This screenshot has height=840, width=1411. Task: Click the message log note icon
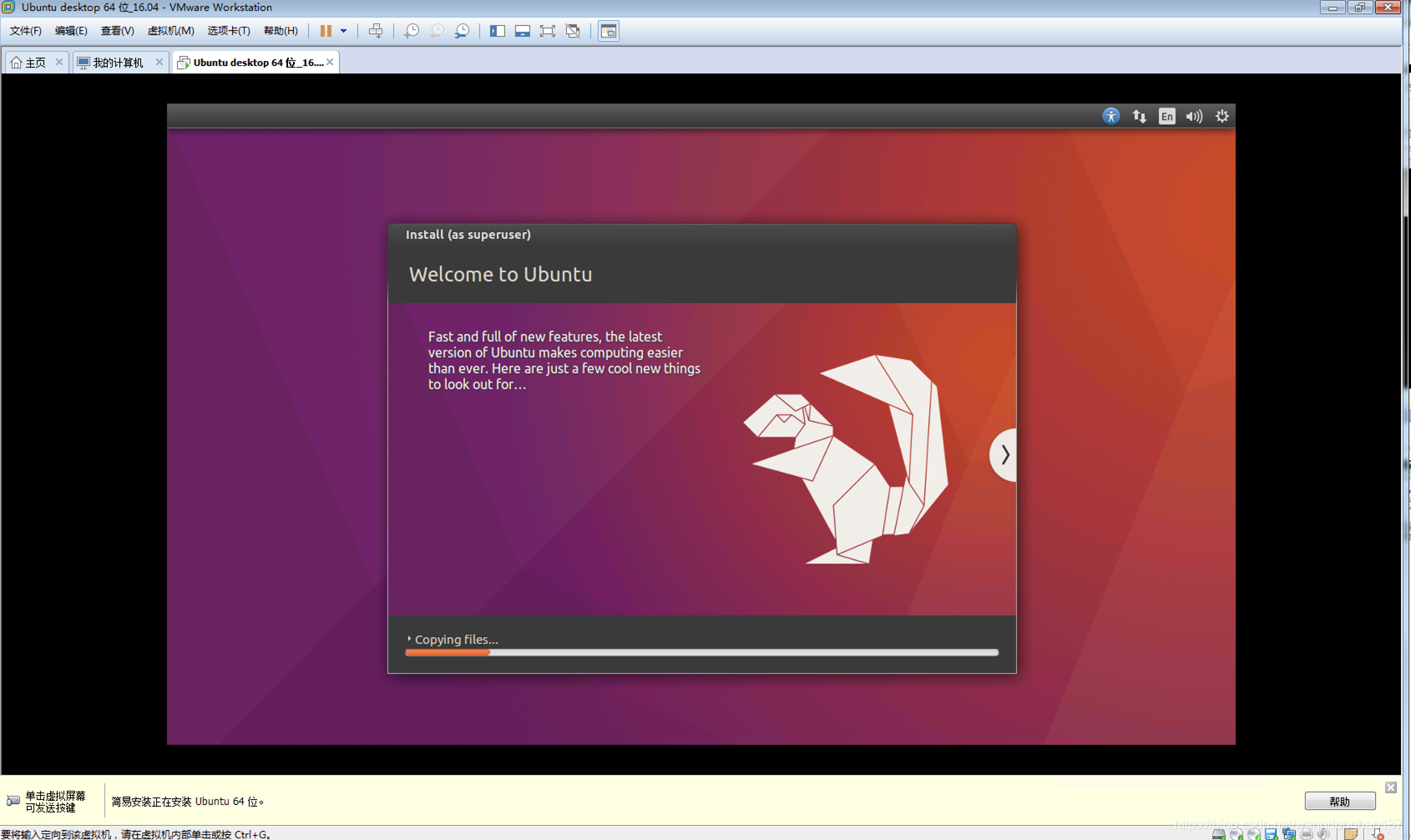1350,834
